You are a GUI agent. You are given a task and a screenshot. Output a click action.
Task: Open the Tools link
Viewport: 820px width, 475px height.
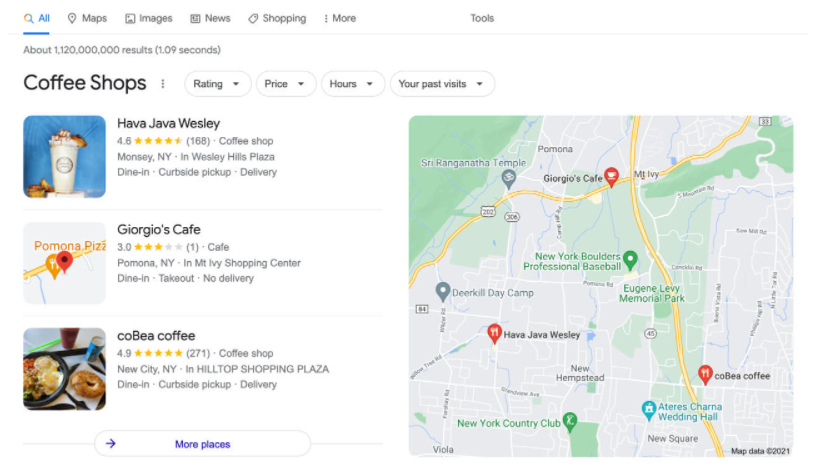click(x=482, y=18)
